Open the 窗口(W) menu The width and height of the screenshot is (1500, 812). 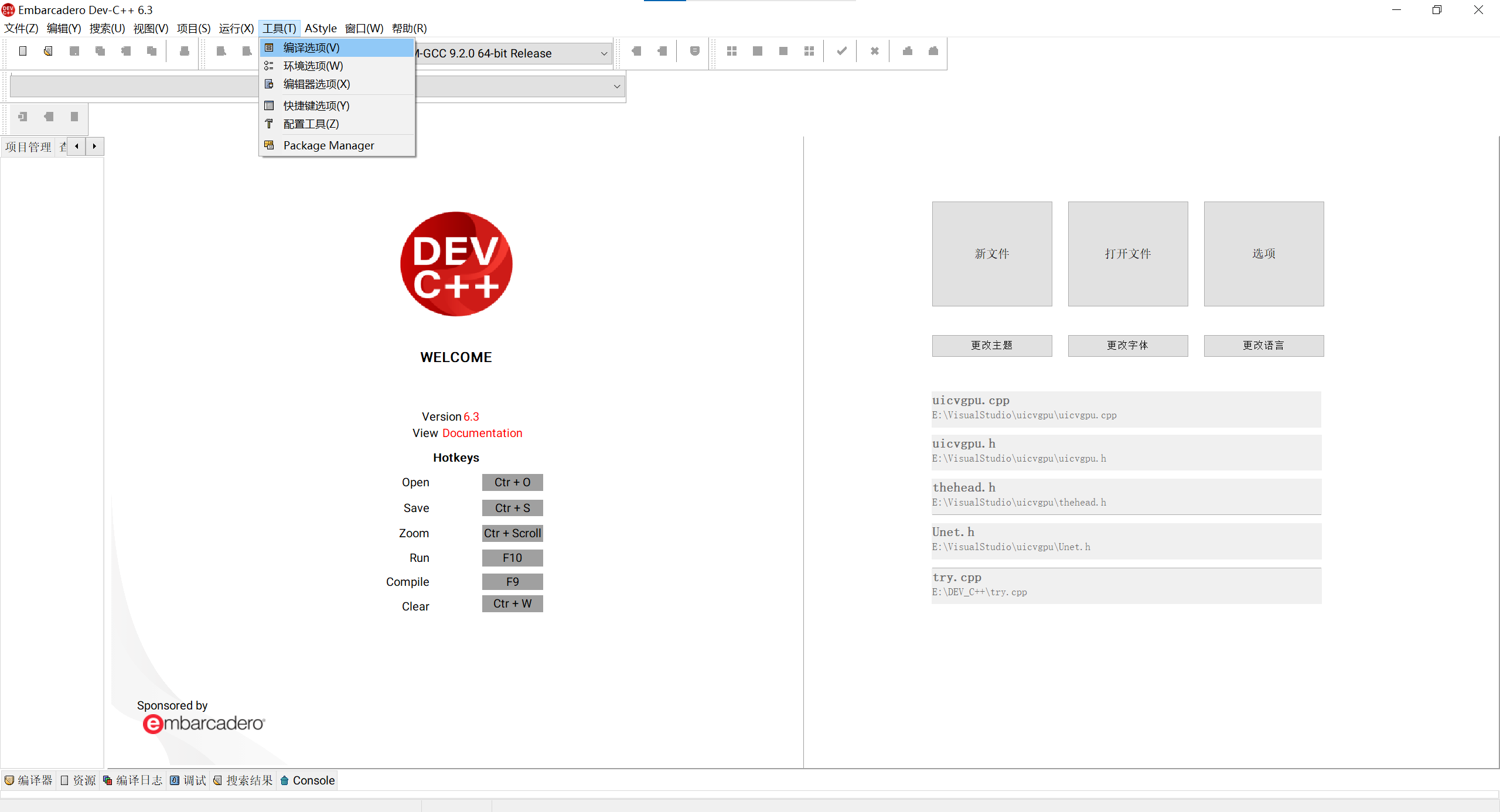coord(364,28)
